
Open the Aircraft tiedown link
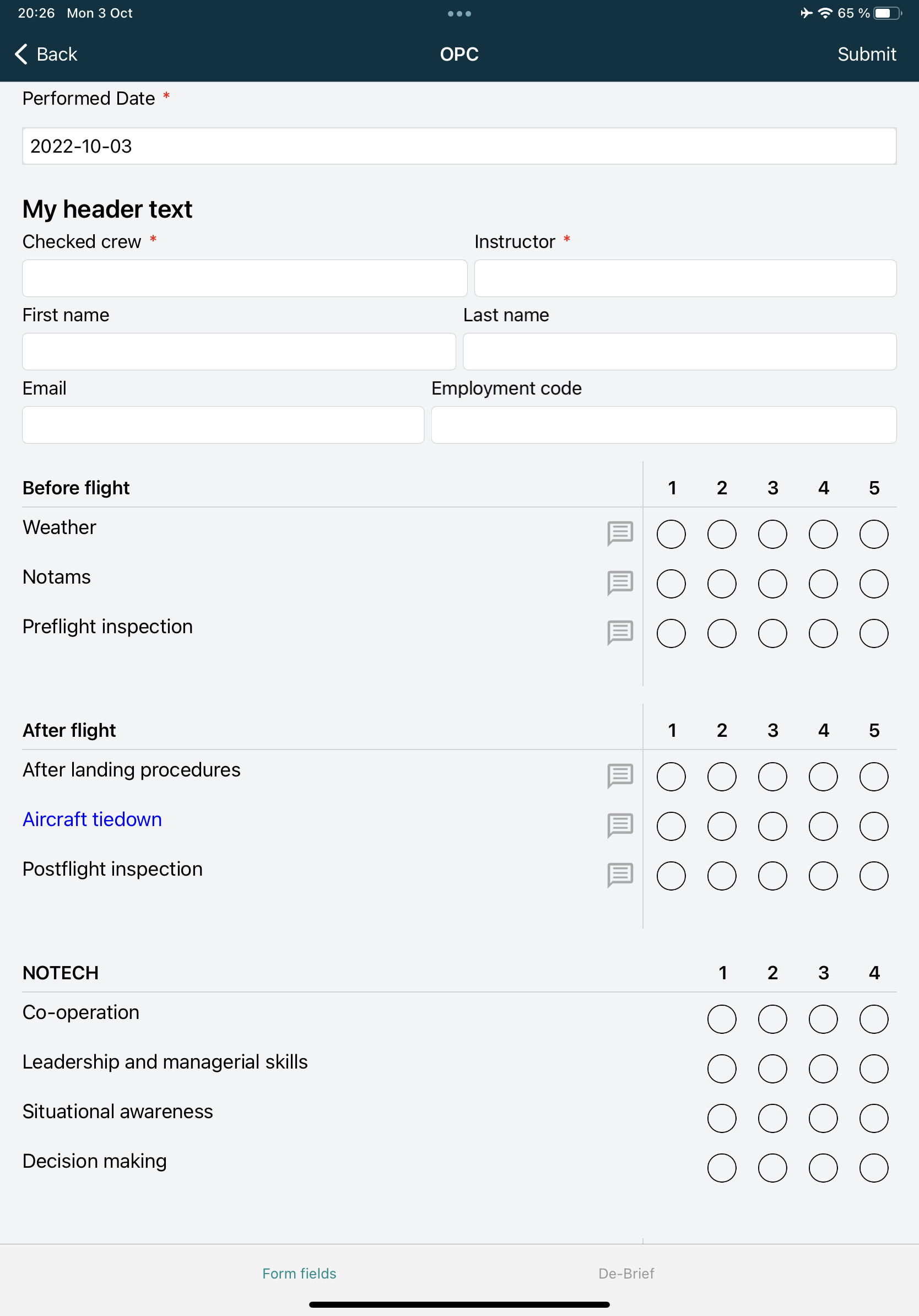[91, 819]
